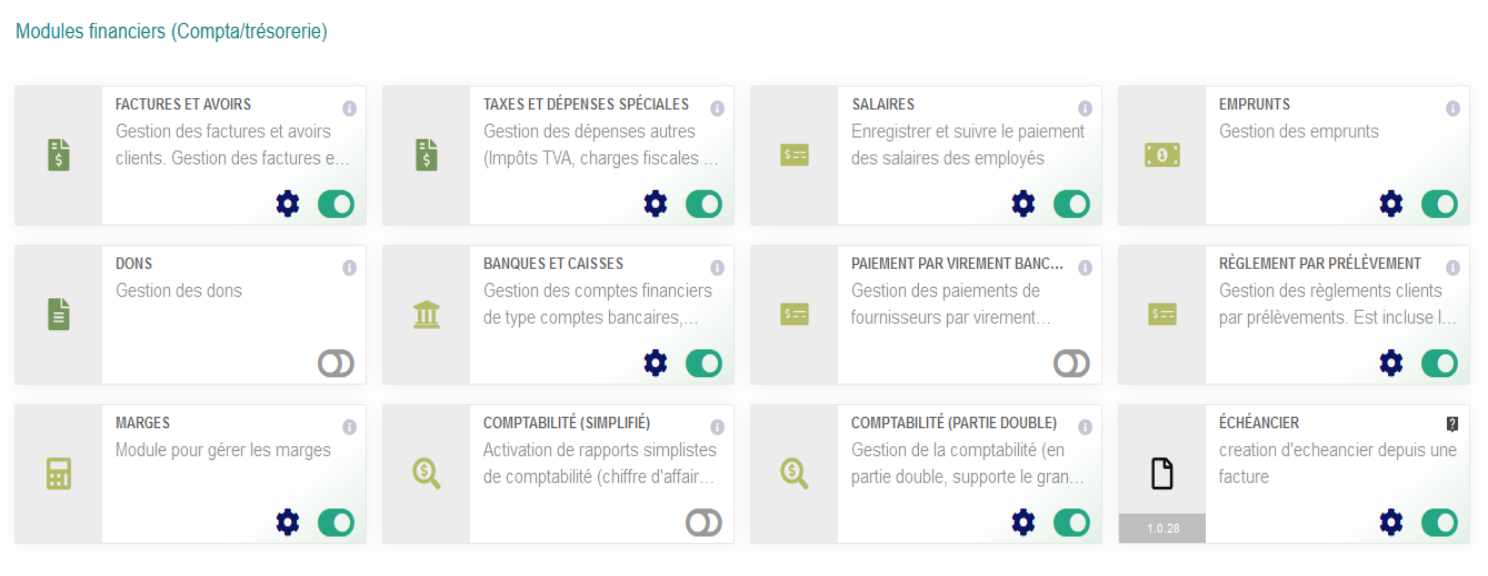This screenshot has width=1488, height=576.
Task: Activate Paiement par virement bancaire toggle
Action: [x=1072, y=364]
